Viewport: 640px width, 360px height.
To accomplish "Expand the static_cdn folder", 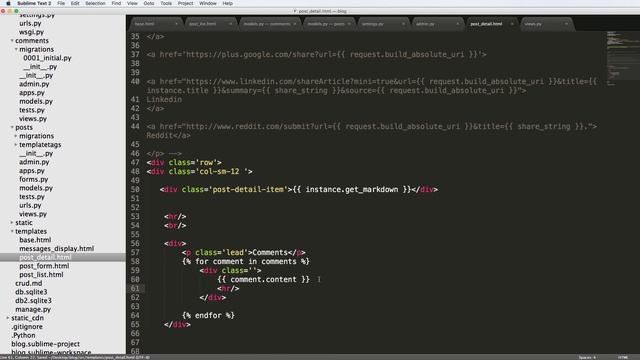I will pyautogui.click(x=8, y=318).
